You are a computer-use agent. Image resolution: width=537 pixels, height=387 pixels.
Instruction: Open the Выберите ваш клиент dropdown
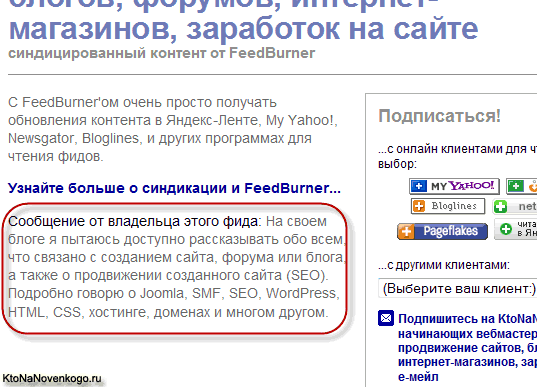458,288
